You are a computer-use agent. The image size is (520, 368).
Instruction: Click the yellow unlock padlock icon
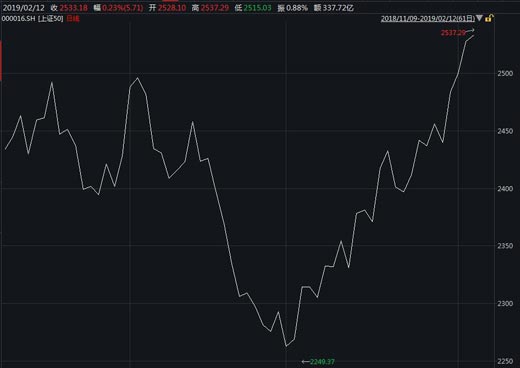[489, 18]
